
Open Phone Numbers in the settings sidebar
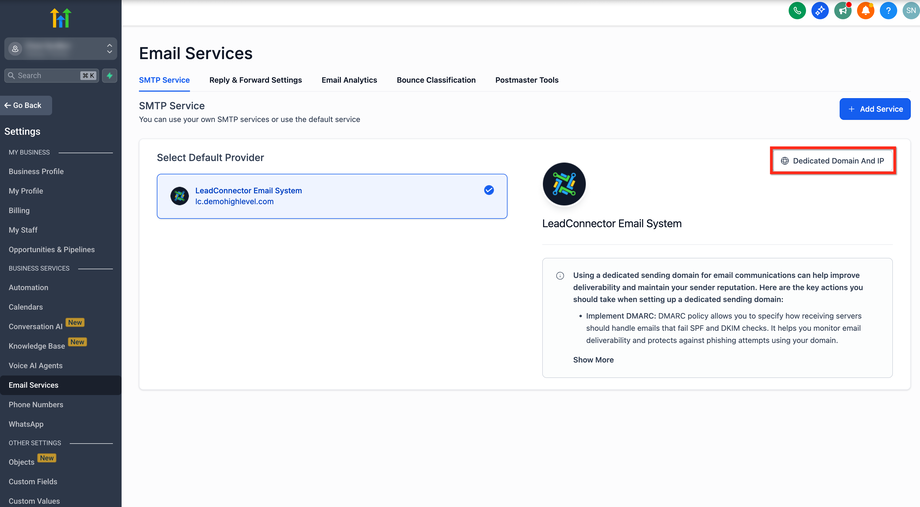click(x=36, y=405)
